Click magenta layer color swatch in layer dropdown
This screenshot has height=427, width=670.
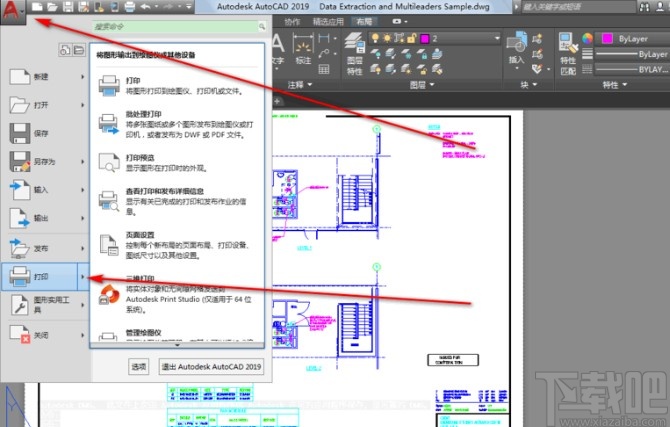pos(424,39)
